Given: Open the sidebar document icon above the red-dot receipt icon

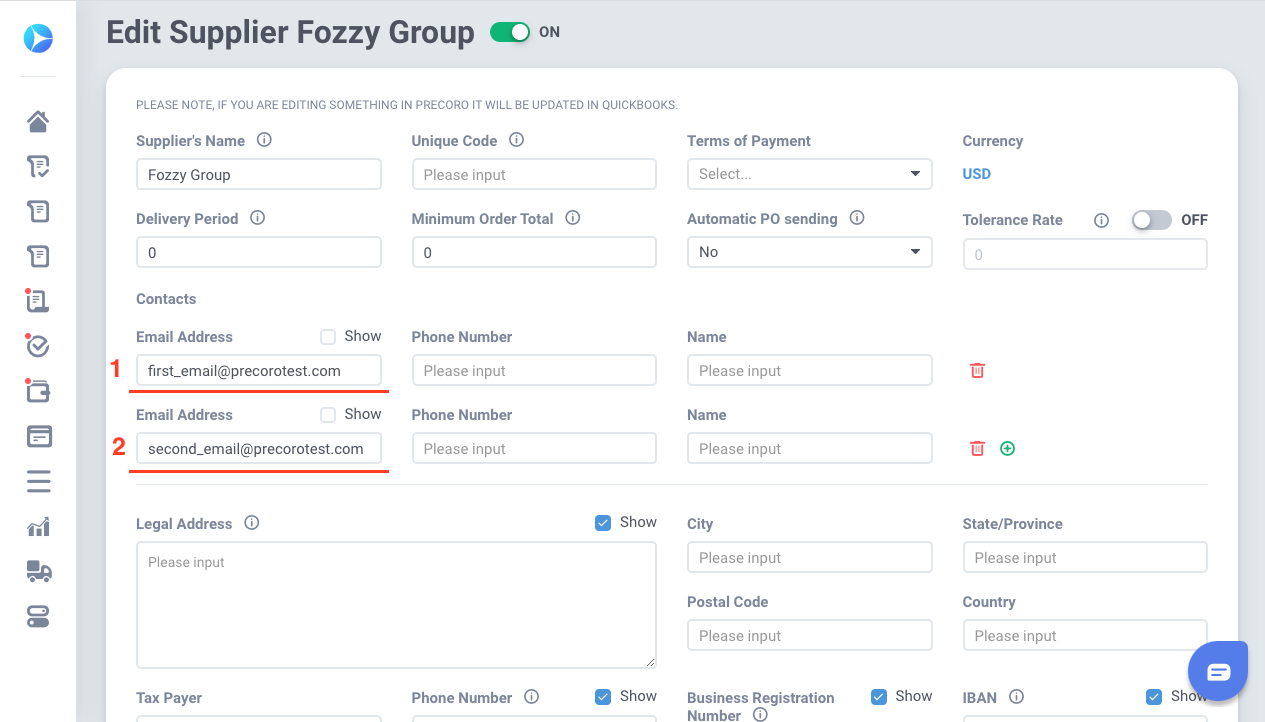Looking at the screenshot, I should pos(38,256).
